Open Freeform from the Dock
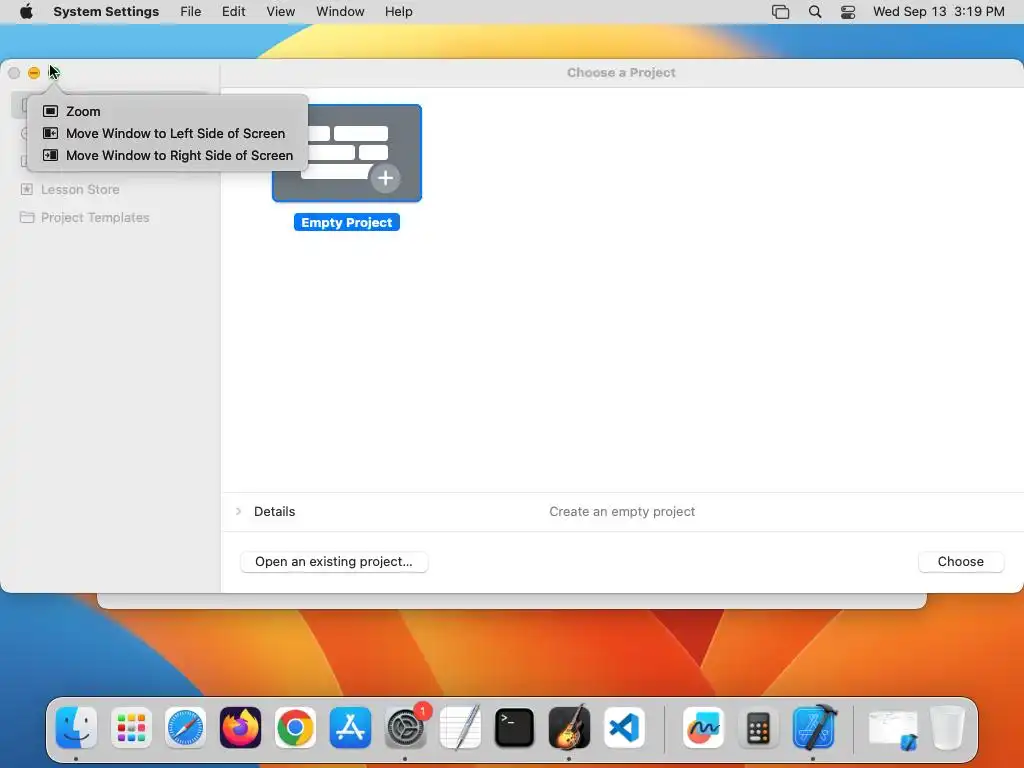 click(x=703, y=728)
